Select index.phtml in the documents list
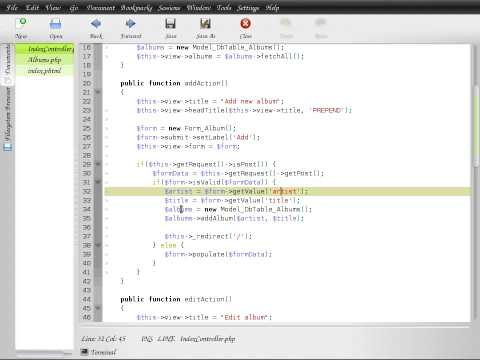The width and height of the screenshot is (480, 360). [44, 71]
